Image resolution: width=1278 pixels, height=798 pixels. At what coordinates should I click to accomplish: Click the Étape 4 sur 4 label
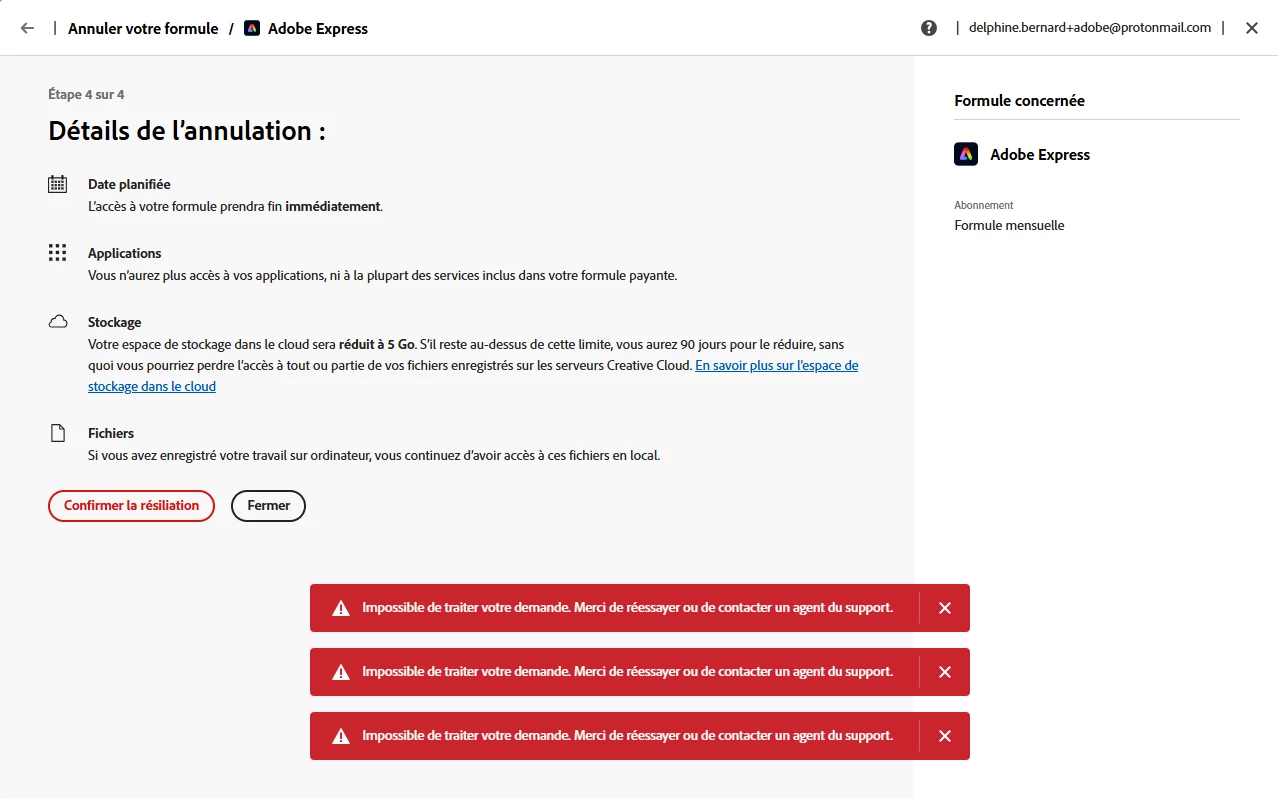[86, 95]
